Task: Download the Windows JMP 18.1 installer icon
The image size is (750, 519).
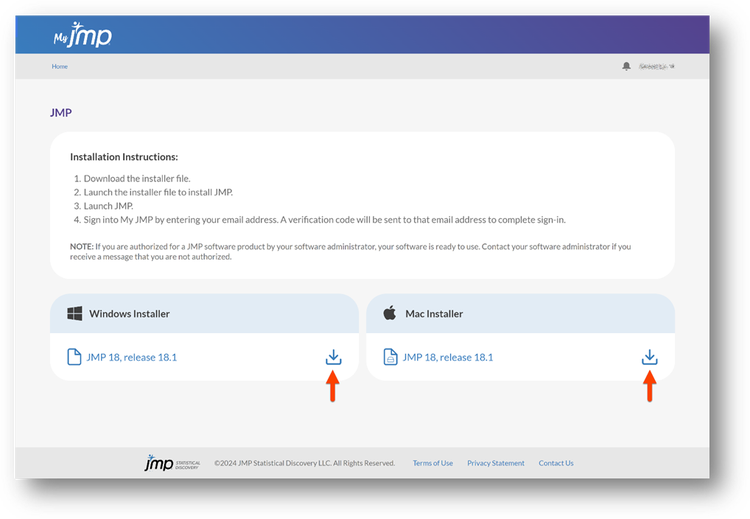Action: (333, 357)
